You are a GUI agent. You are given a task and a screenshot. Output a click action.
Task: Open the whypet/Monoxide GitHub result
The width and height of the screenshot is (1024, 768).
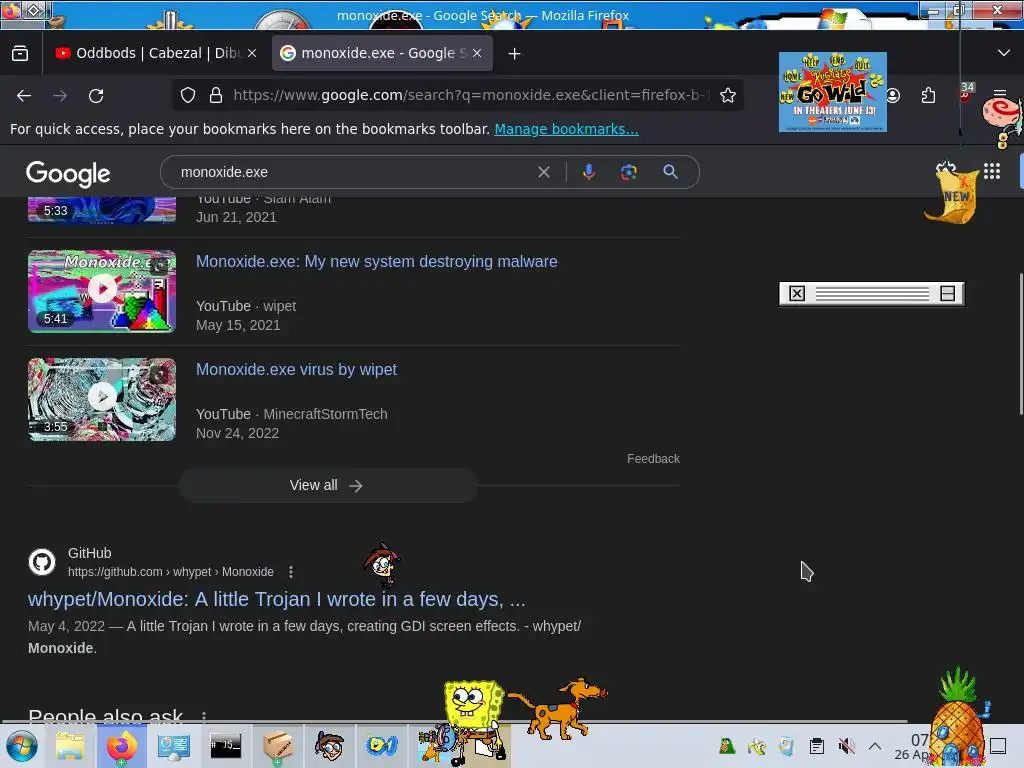tap(276, 599)
